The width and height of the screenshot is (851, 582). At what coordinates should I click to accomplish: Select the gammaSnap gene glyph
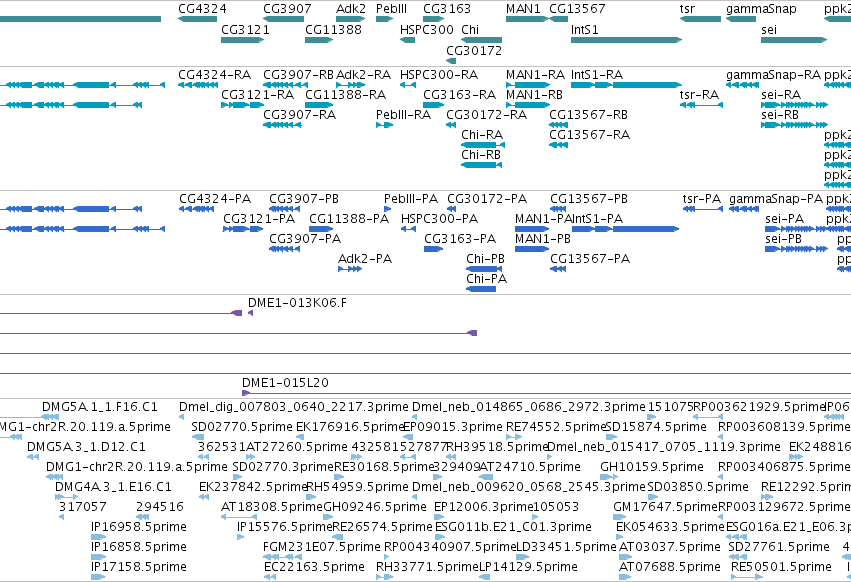(741, 19)
